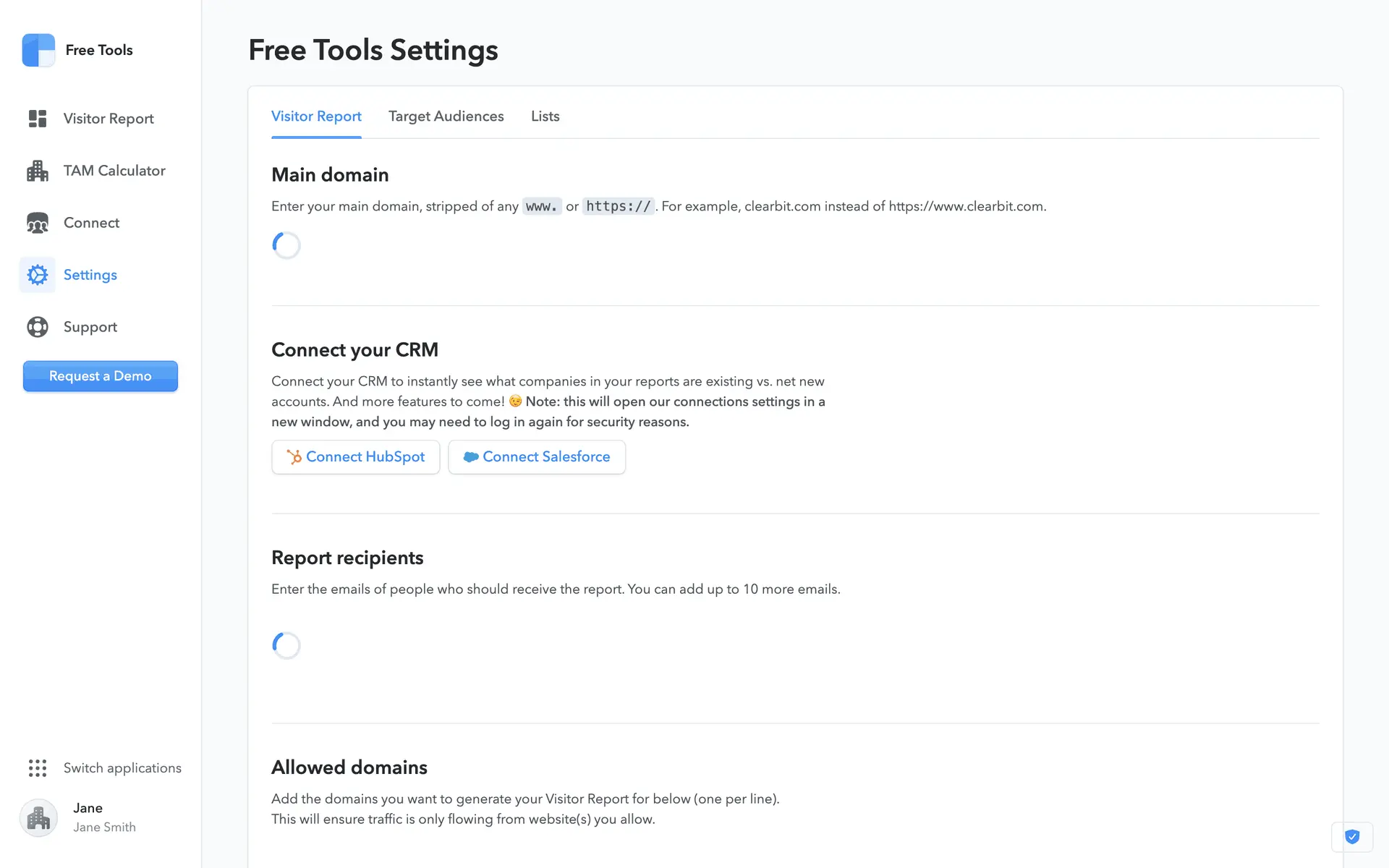Click the HubSpot logo on connect button
The height and width of the screenshot is (868, 1389).
click(294, 457)
